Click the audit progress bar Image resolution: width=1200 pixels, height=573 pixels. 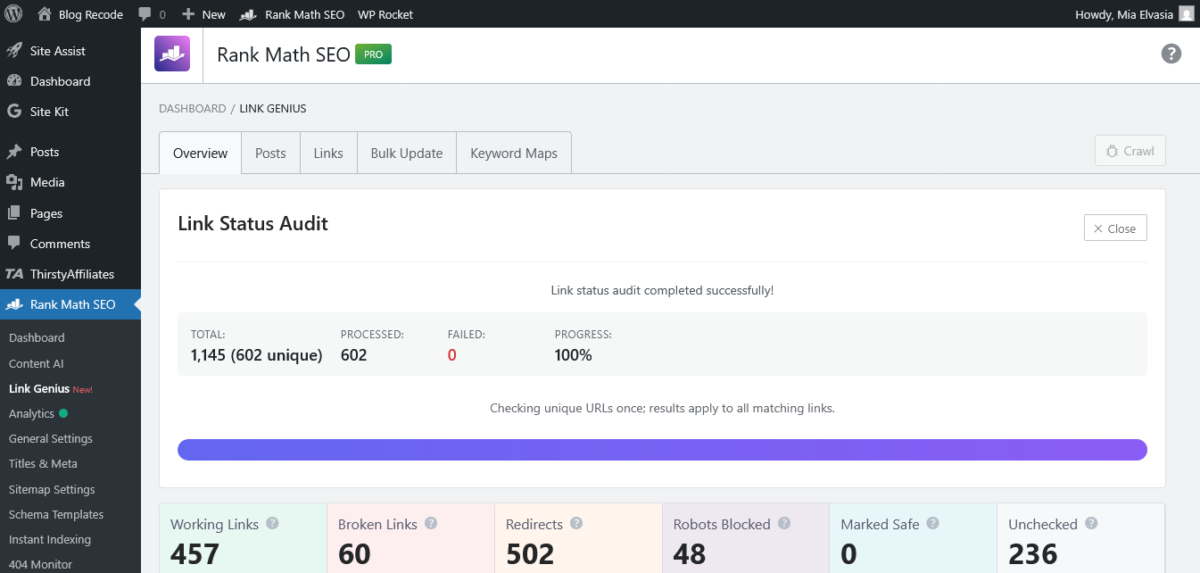(x=662, y=450)
